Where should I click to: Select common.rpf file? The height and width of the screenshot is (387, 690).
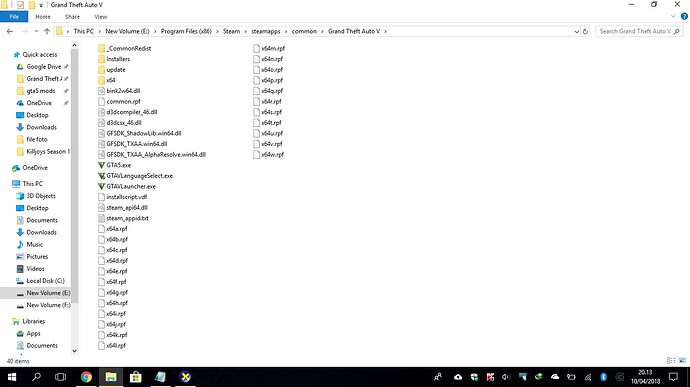click(x=119, y=101)
